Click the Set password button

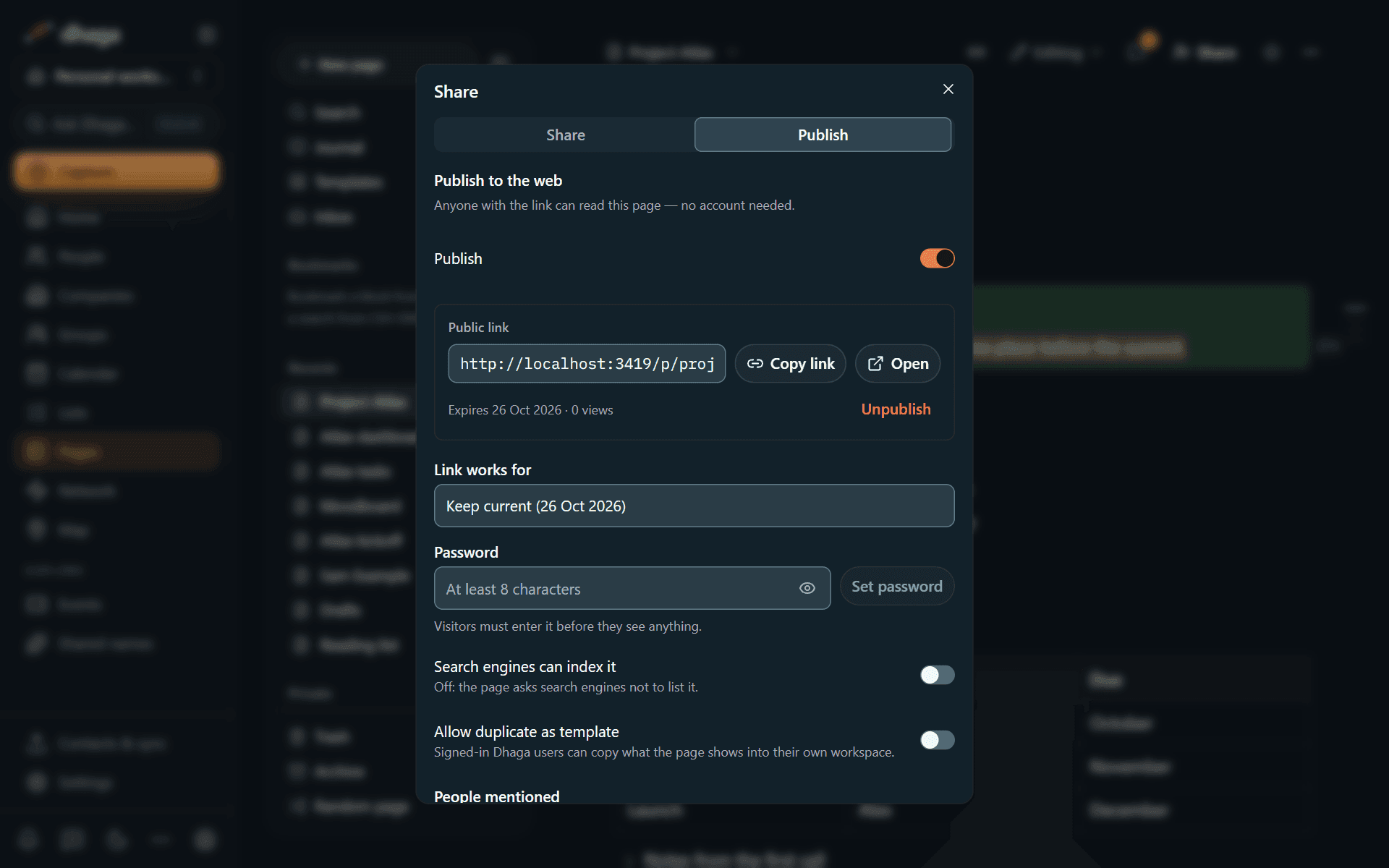coord(896,586)
